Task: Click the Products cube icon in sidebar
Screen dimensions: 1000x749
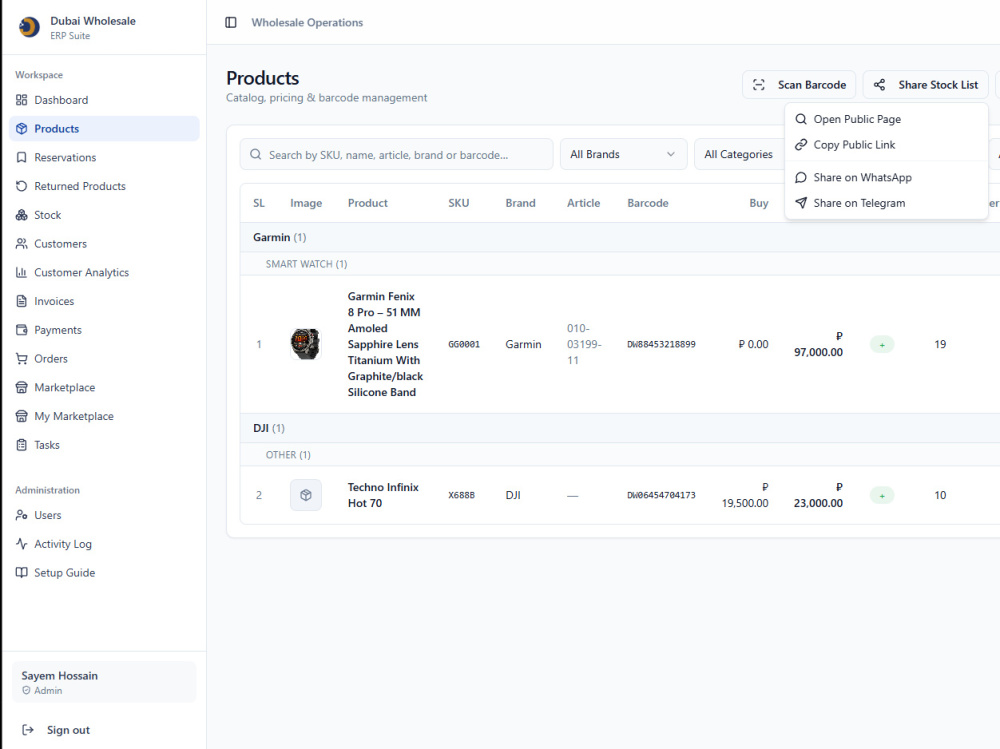Action: click(22, 129)
